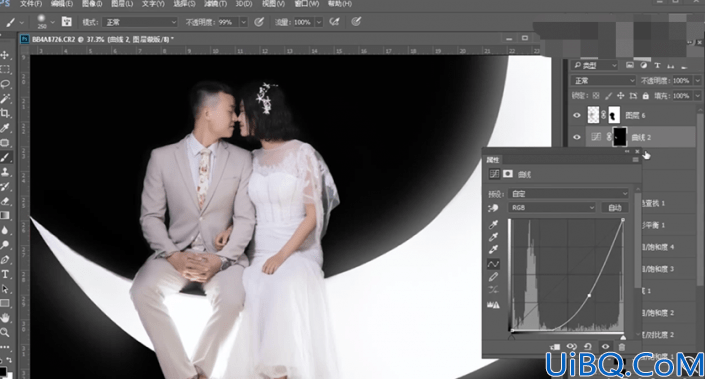The width and height of the screenshot is (705, 379).
Task: Toggle pressure for opacity icon
Action: [259, 22]
